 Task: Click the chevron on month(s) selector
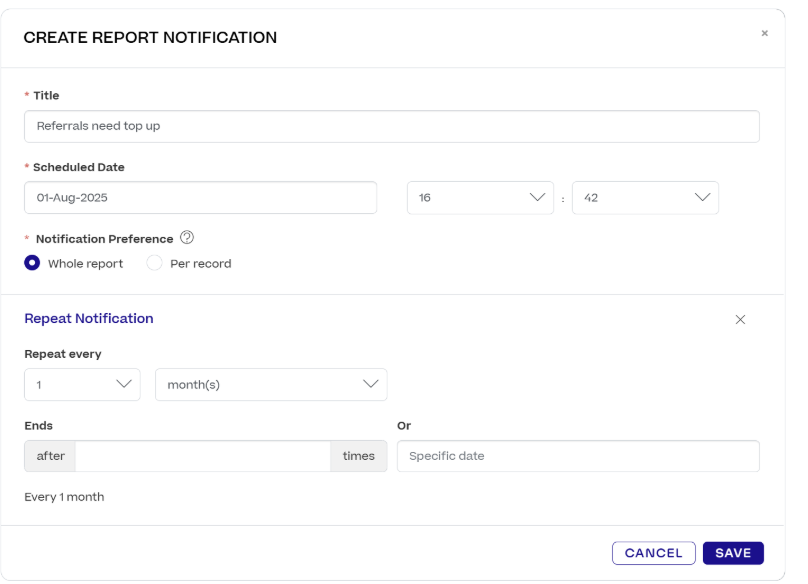coord(371,384)
